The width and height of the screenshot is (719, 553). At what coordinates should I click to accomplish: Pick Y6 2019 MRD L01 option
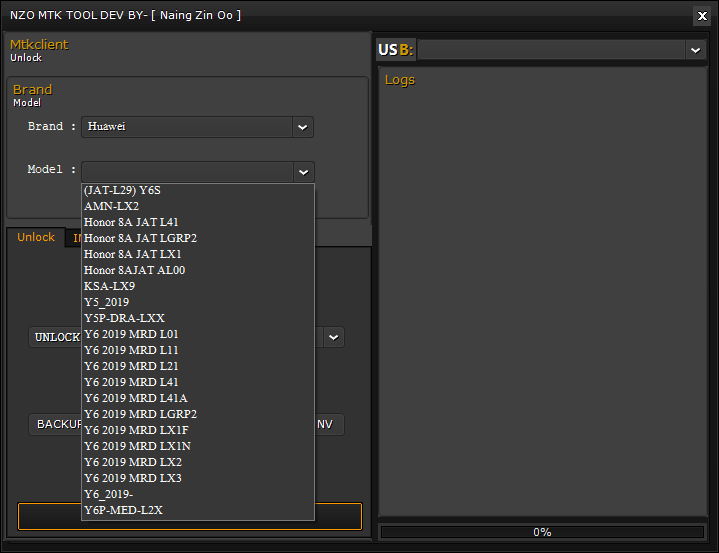tap(131, 334)
